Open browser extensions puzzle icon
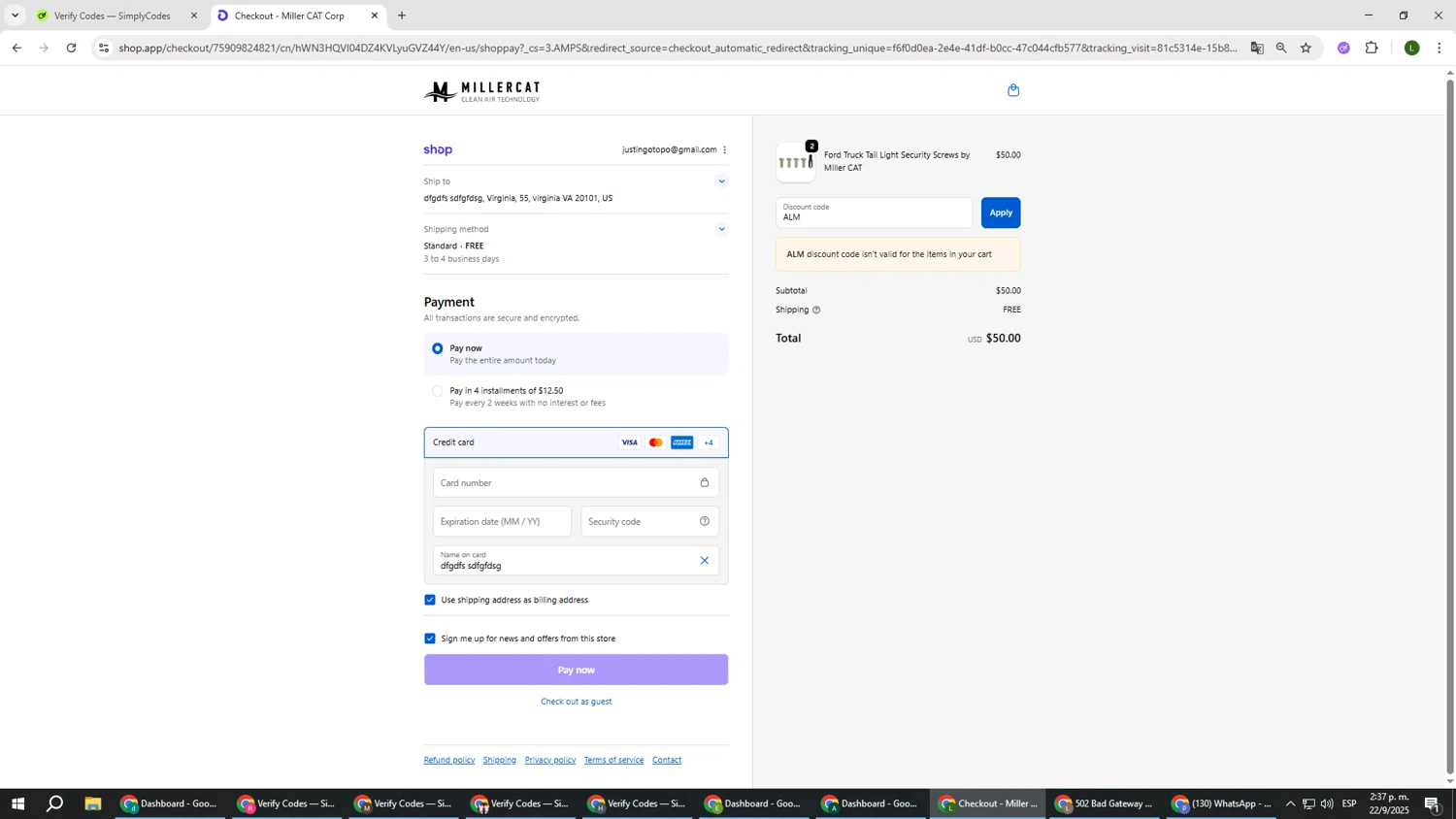Viewport: 1456px width, 819px height. (1372, 48)
